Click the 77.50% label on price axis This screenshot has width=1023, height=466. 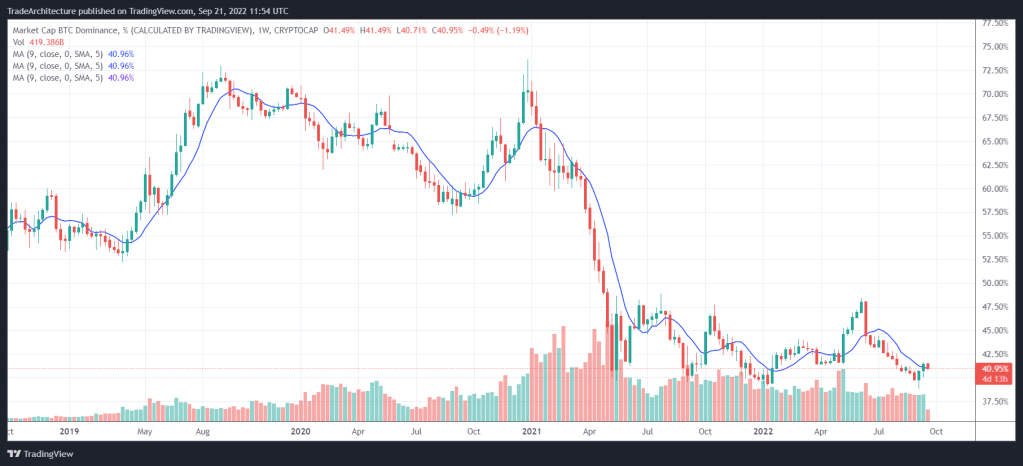[997, 23]
